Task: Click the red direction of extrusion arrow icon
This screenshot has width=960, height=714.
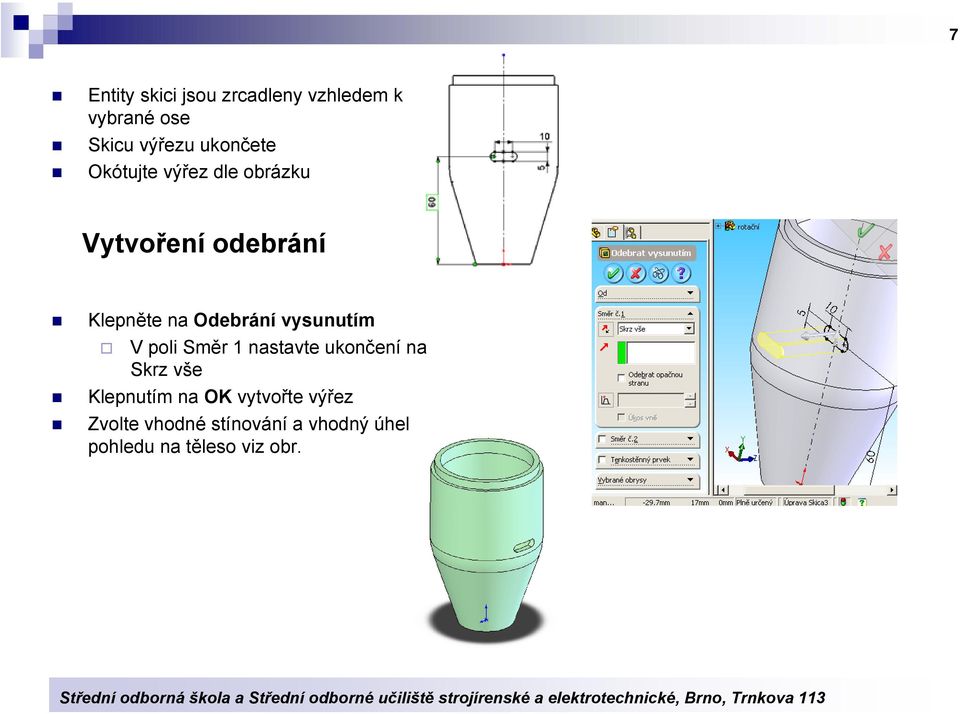Action: [x=604, y=347]
